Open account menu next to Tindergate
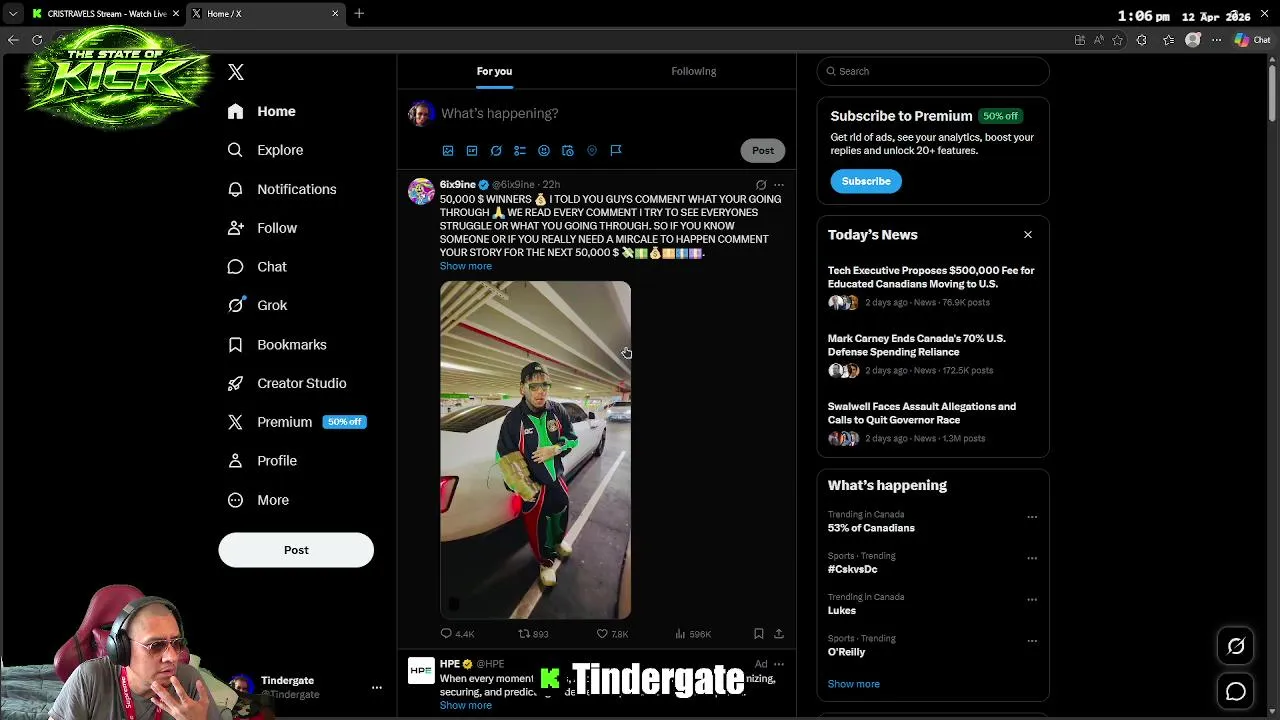Viewport: 1280px width, 720px height. (377, 687)
